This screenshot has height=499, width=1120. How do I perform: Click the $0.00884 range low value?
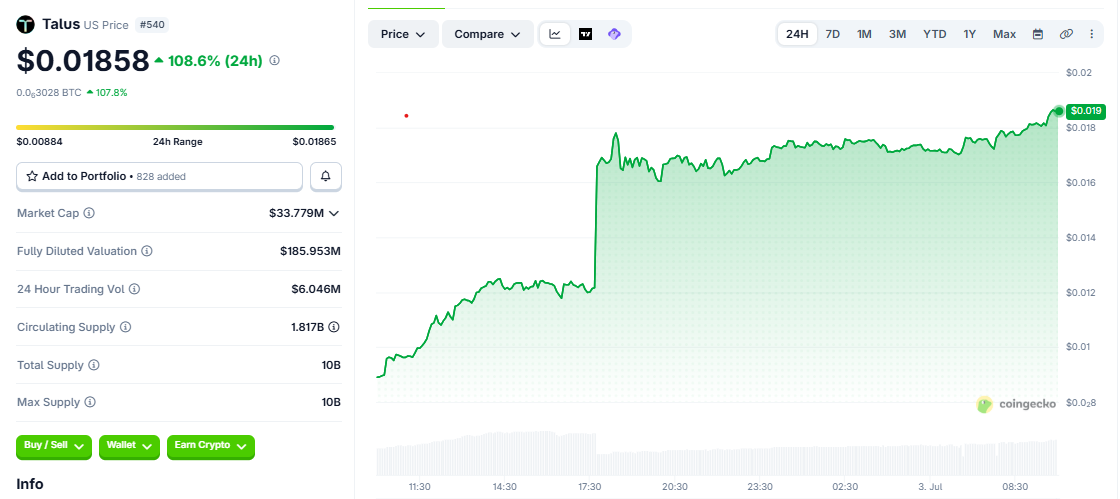click(x=39, y=141)
